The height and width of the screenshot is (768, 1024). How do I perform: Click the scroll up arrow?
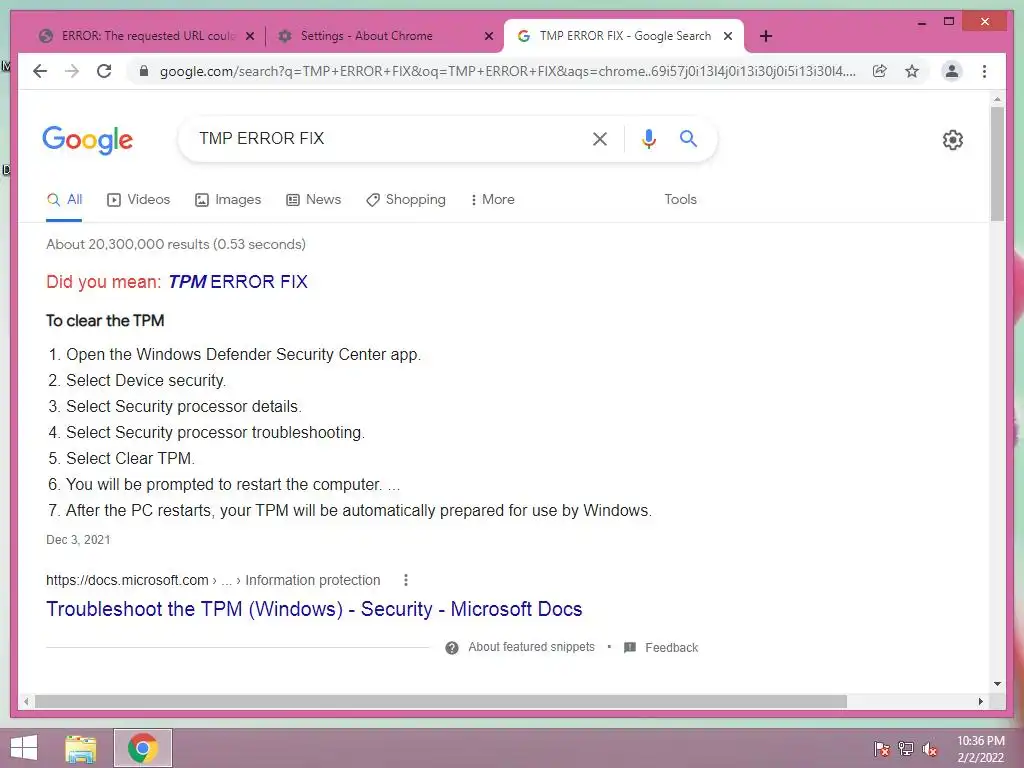[997, 99]
